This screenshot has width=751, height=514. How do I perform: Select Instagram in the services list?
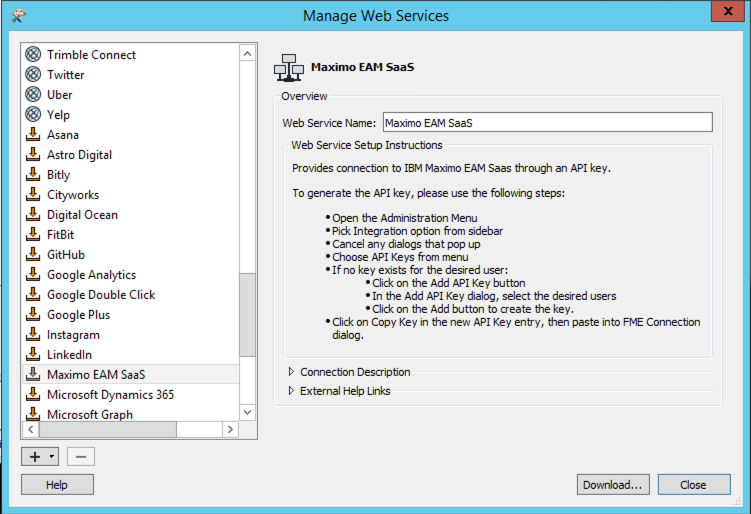(x=73, y=335)
